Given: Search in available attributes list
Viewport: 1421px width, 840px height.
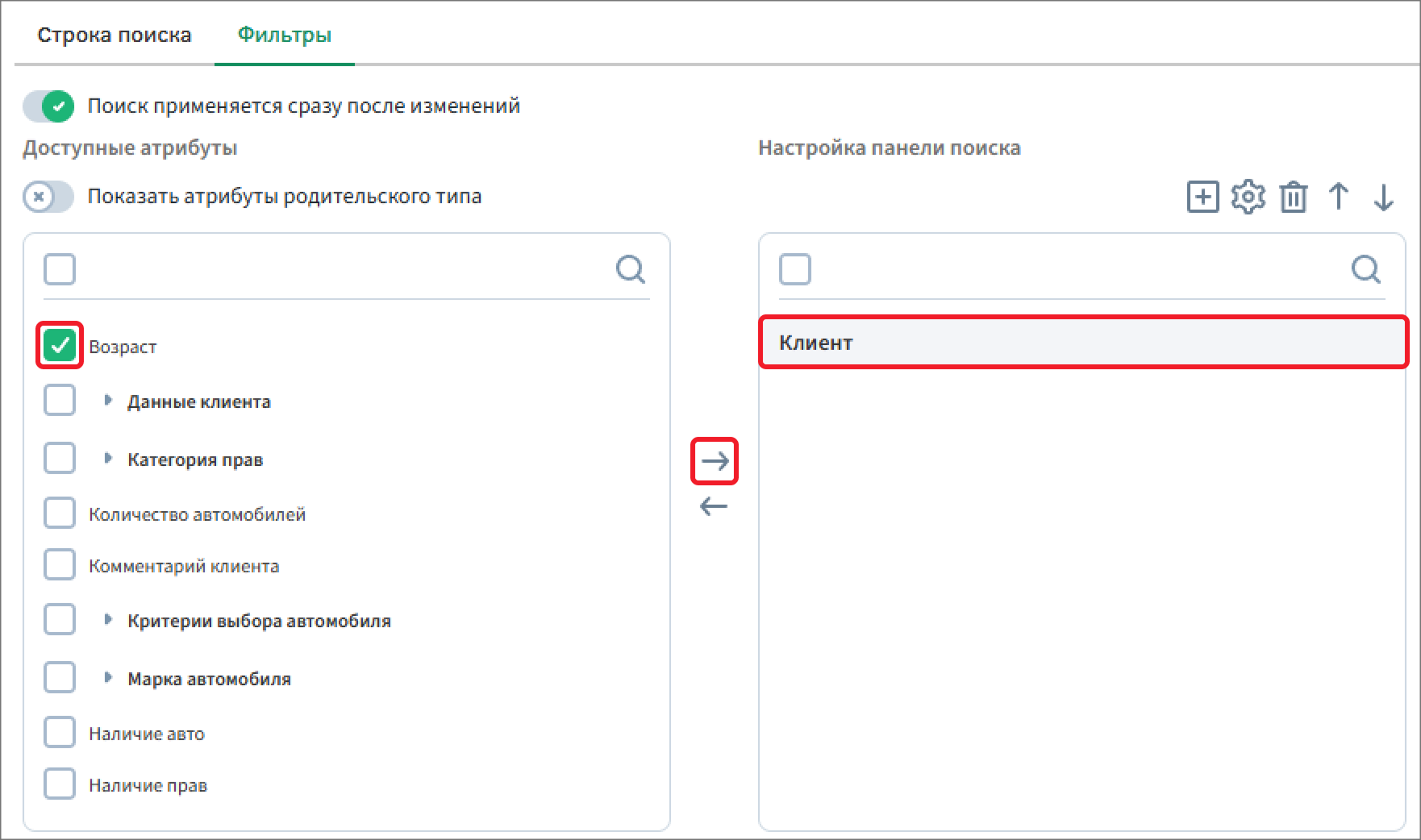Looking at the screenshot, I should pos(630,269).
